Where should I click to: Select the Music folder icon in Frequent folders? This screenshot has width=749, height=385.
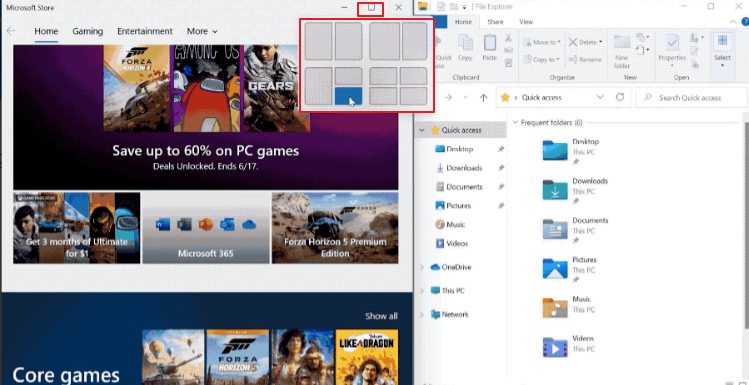[555, 308]
